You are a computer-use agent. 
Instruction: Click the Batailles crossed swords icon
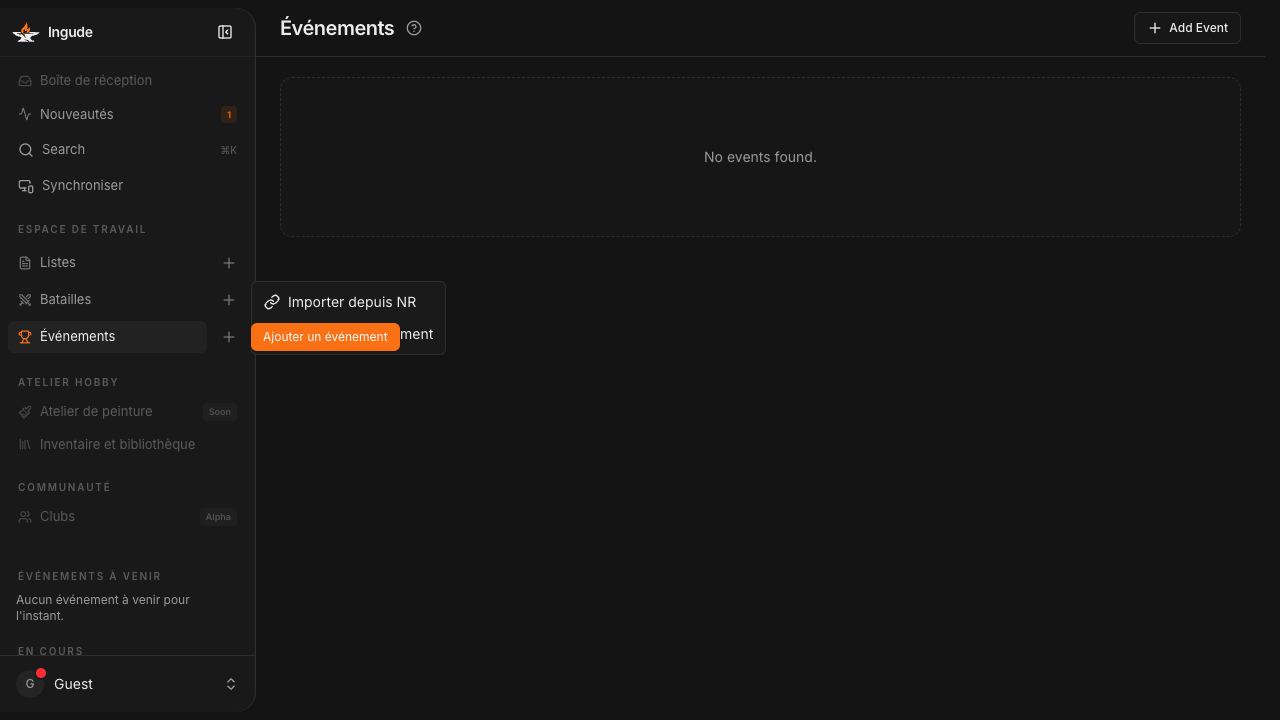pyautogui.click(x=25, y=300)
